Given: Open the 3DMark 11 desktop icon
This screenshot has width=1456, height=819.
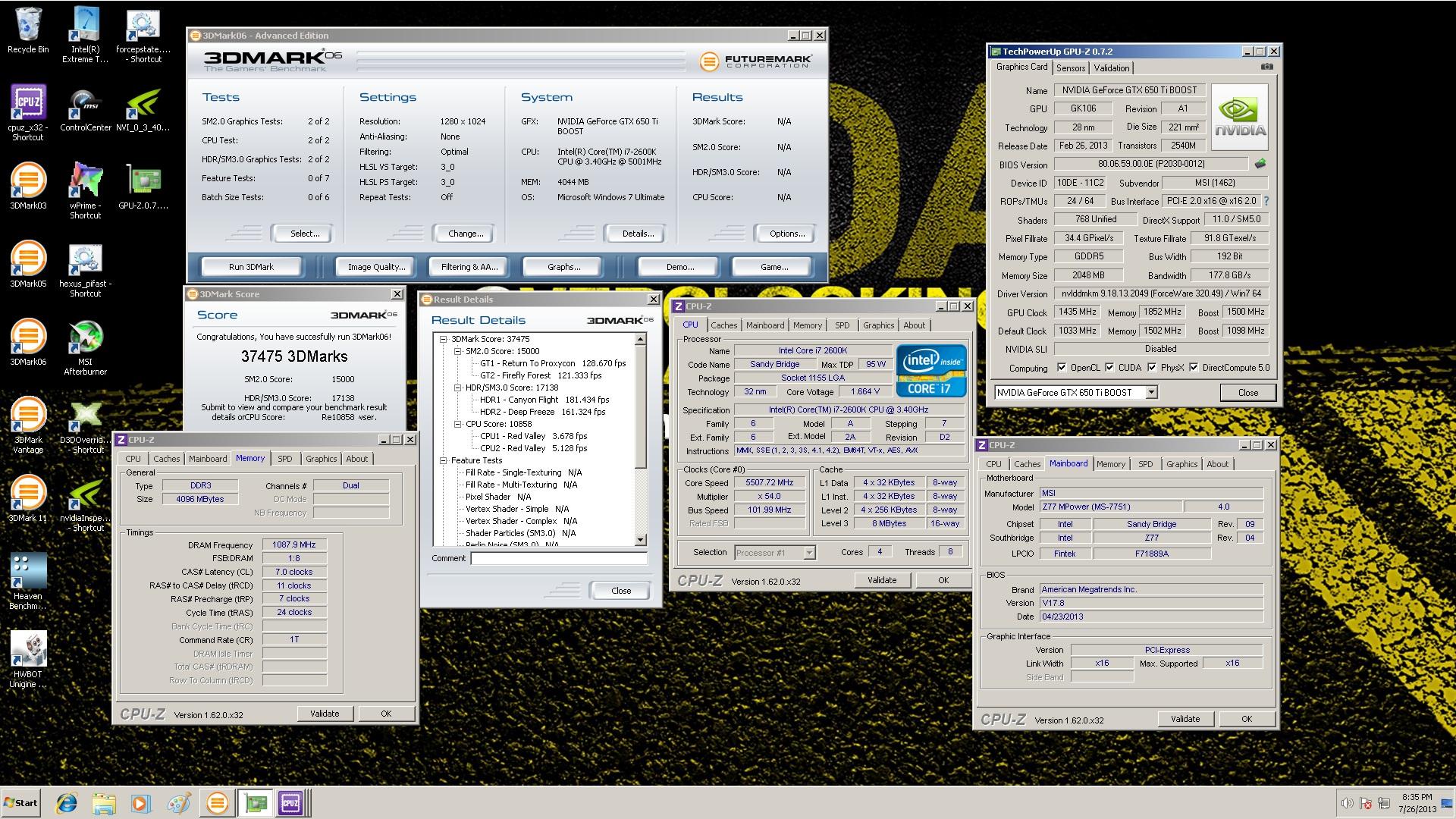Looking at the screenshot, I should coord(28,500).
